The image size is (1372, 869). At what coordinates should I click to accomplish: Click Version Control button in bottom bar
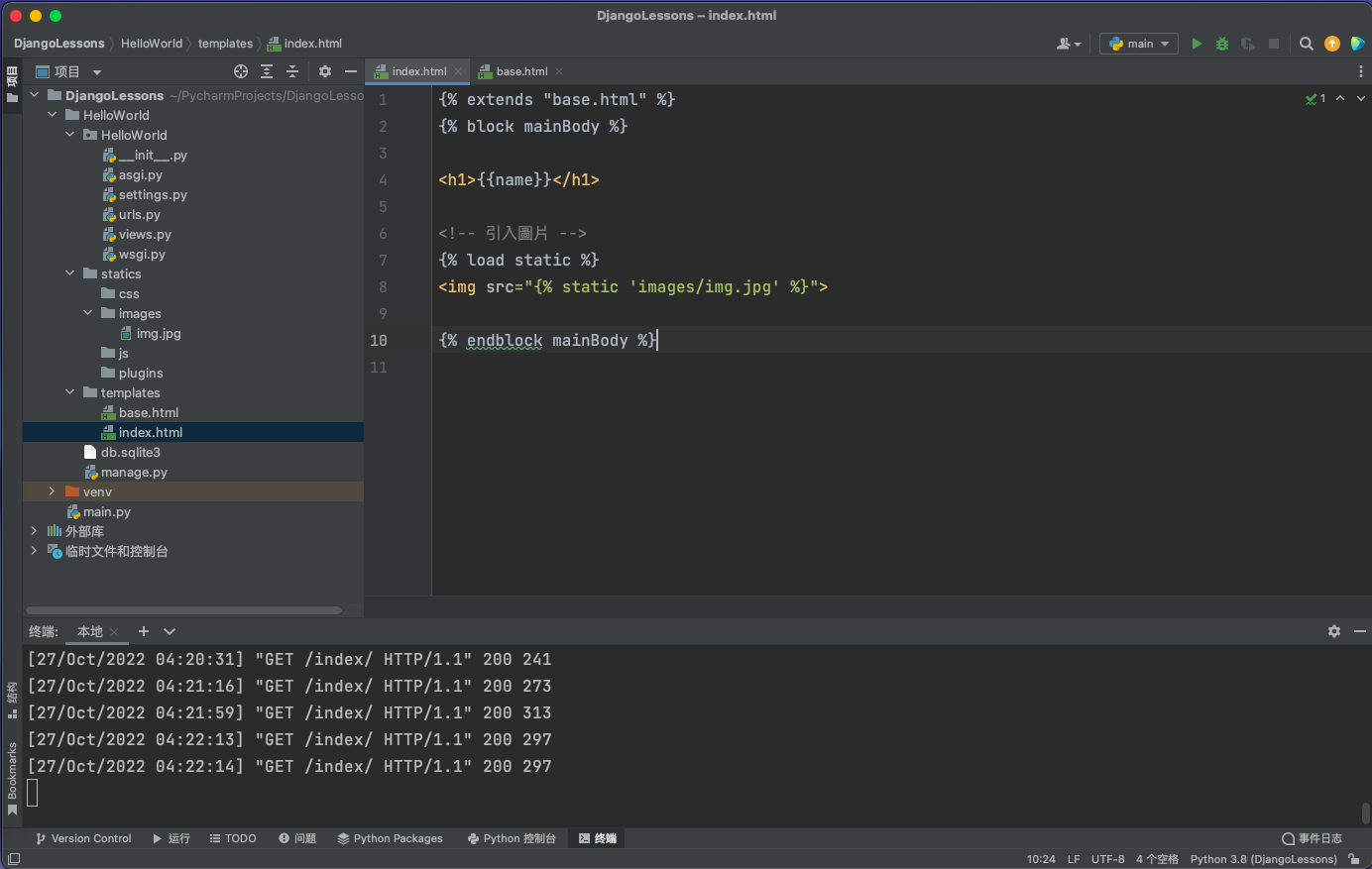[83, 838]
